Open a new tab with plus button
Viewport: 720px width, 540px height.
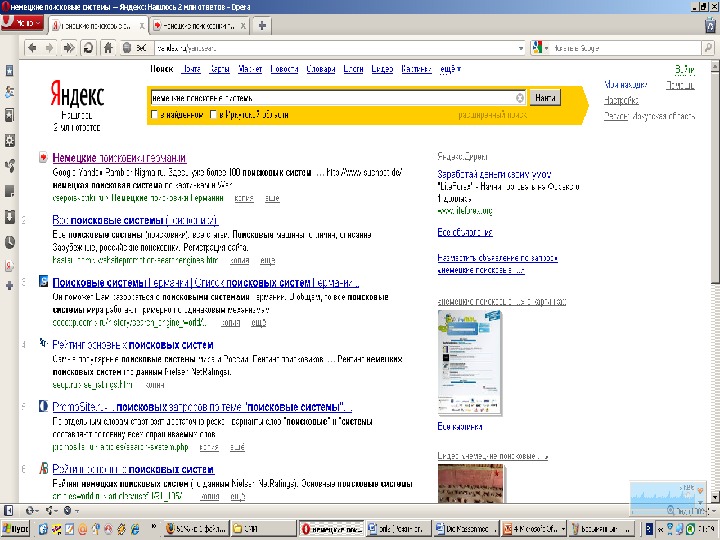pos(262,26)
